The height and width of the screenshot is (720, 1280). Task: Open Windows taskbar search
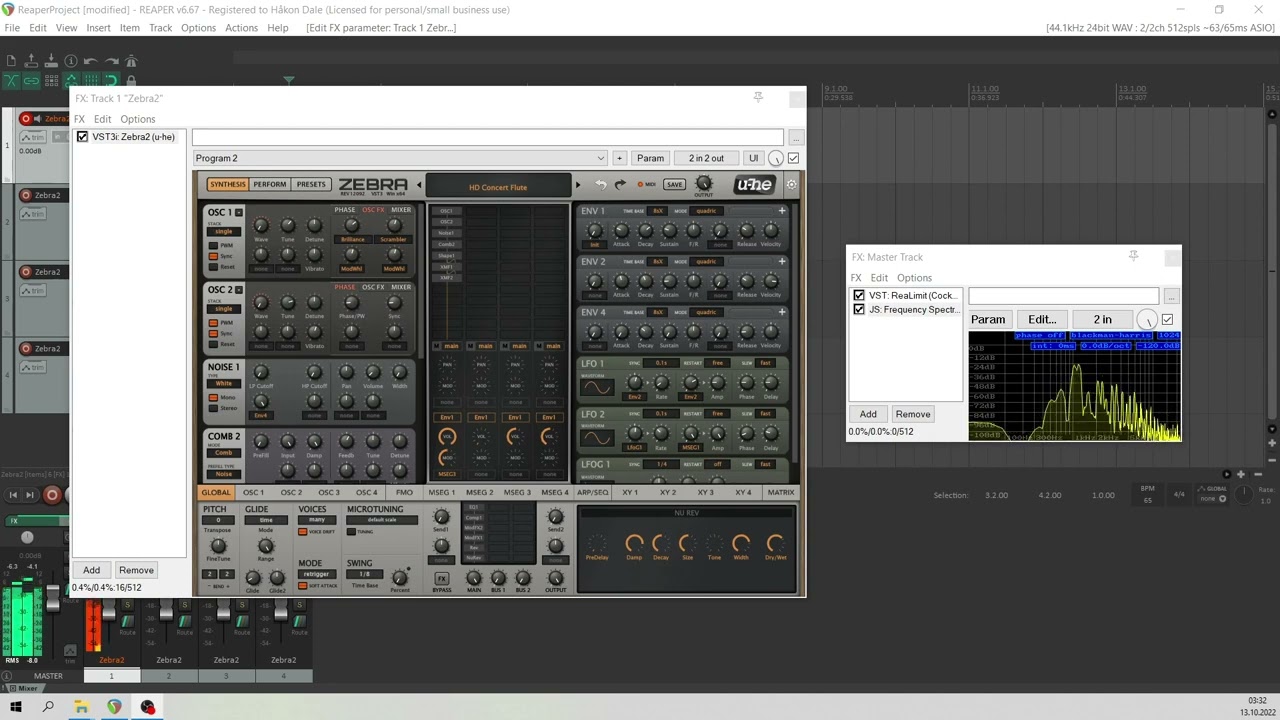(x=48, y=707)
